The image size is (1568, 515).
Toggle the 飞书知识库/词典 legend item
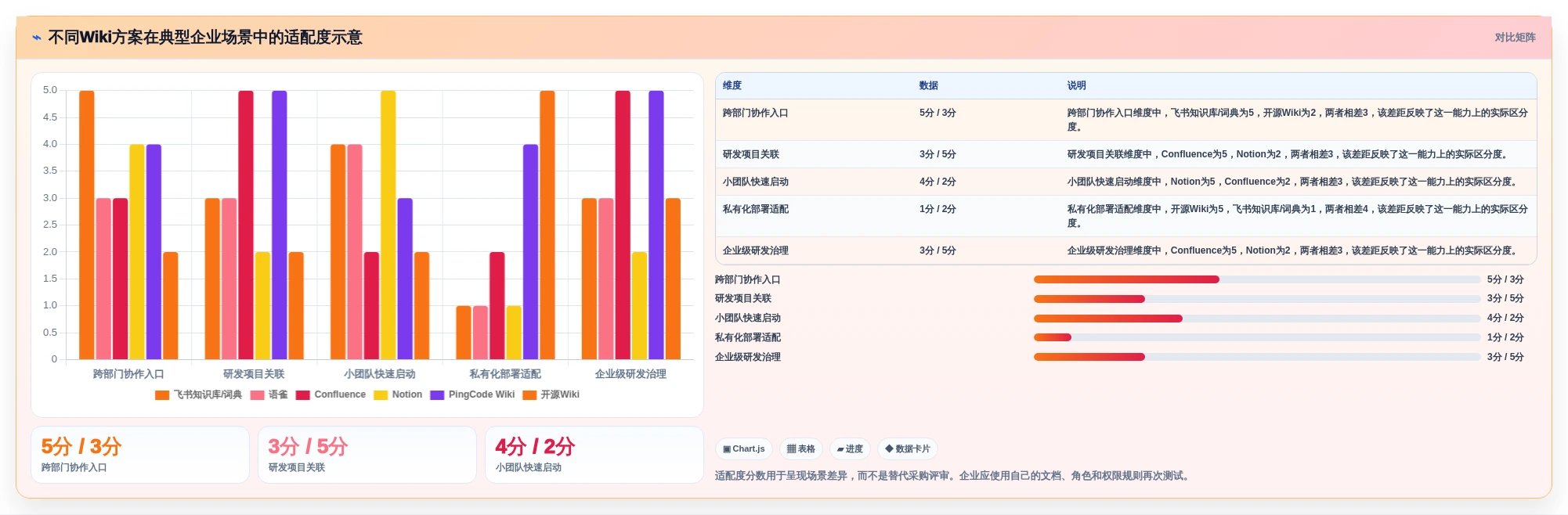[198, 394]
